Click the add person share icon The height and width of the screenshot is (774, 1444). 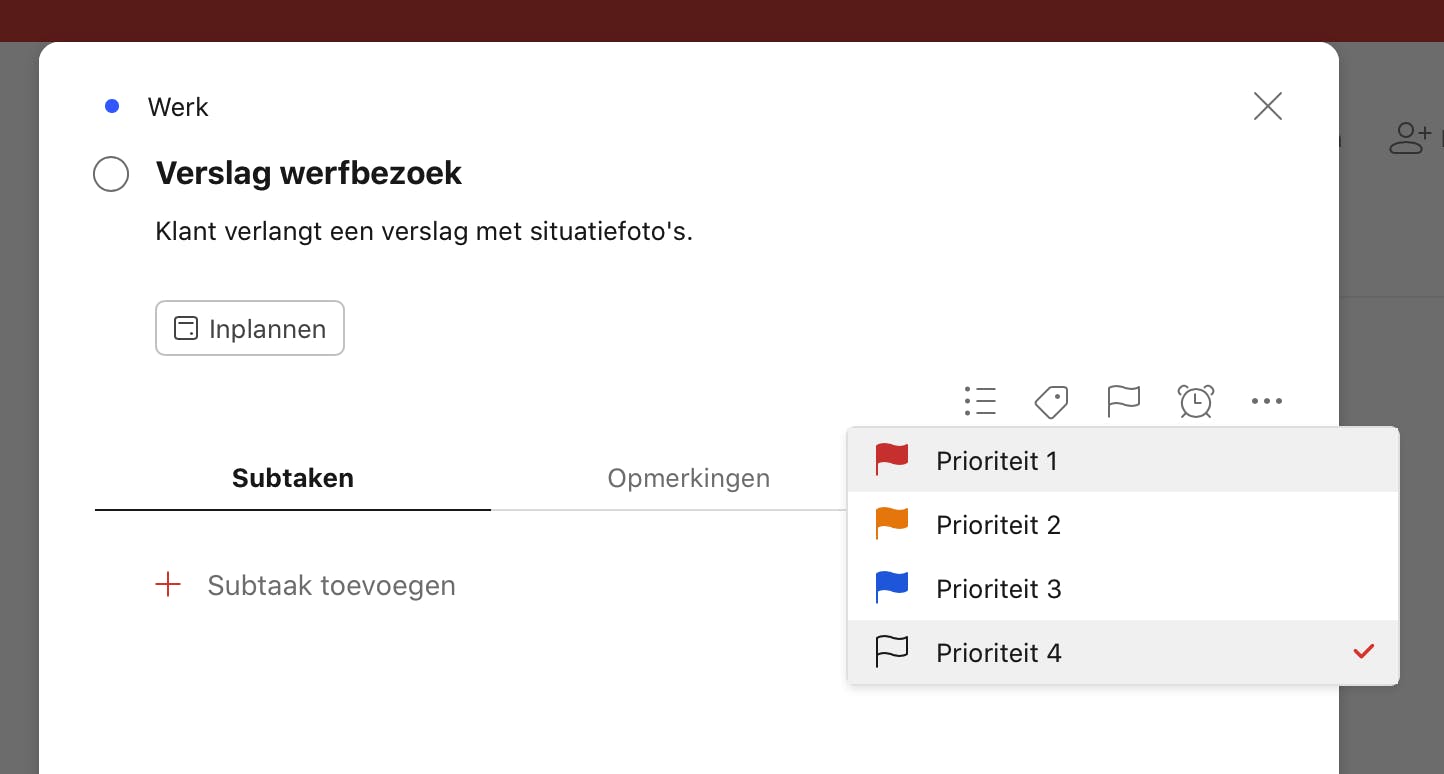click(1410, 139)
